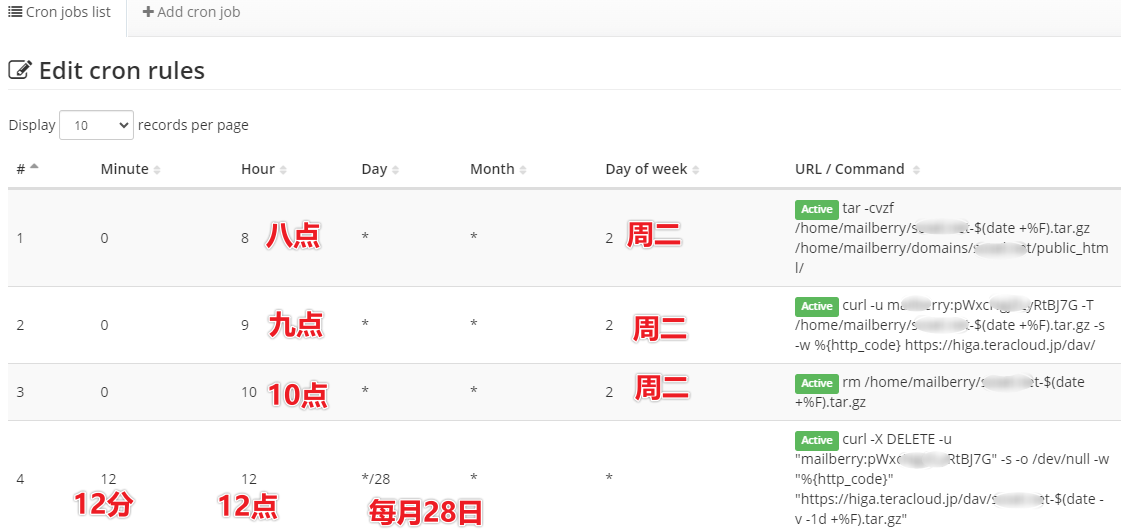Screen dimensions: 1121x531
Task: Select the tar -cvzf command text in row 1
Action: pyautogui.click(x=952, y=238)
